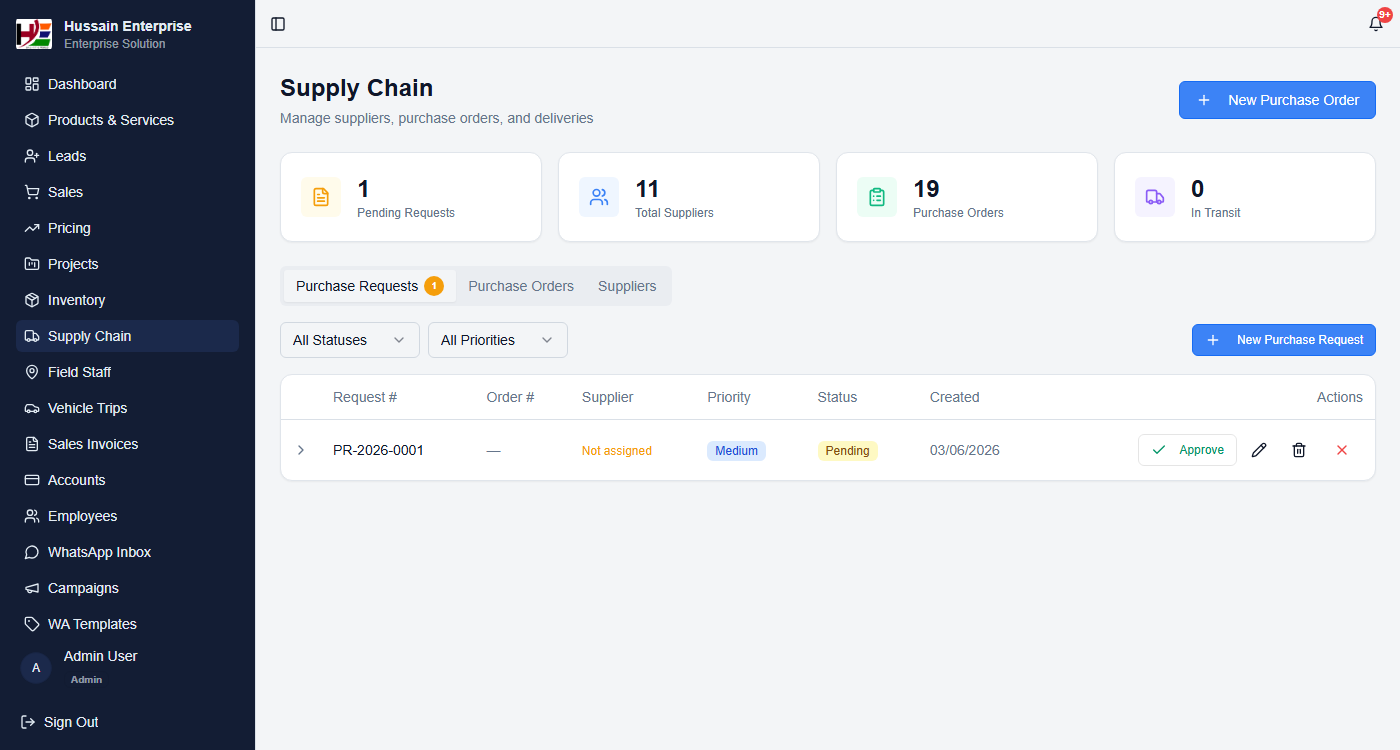The height and width of the screenshot is (750, 1400).
Task: Click the Total Suppliers people icon
Action: coord(599,197)
